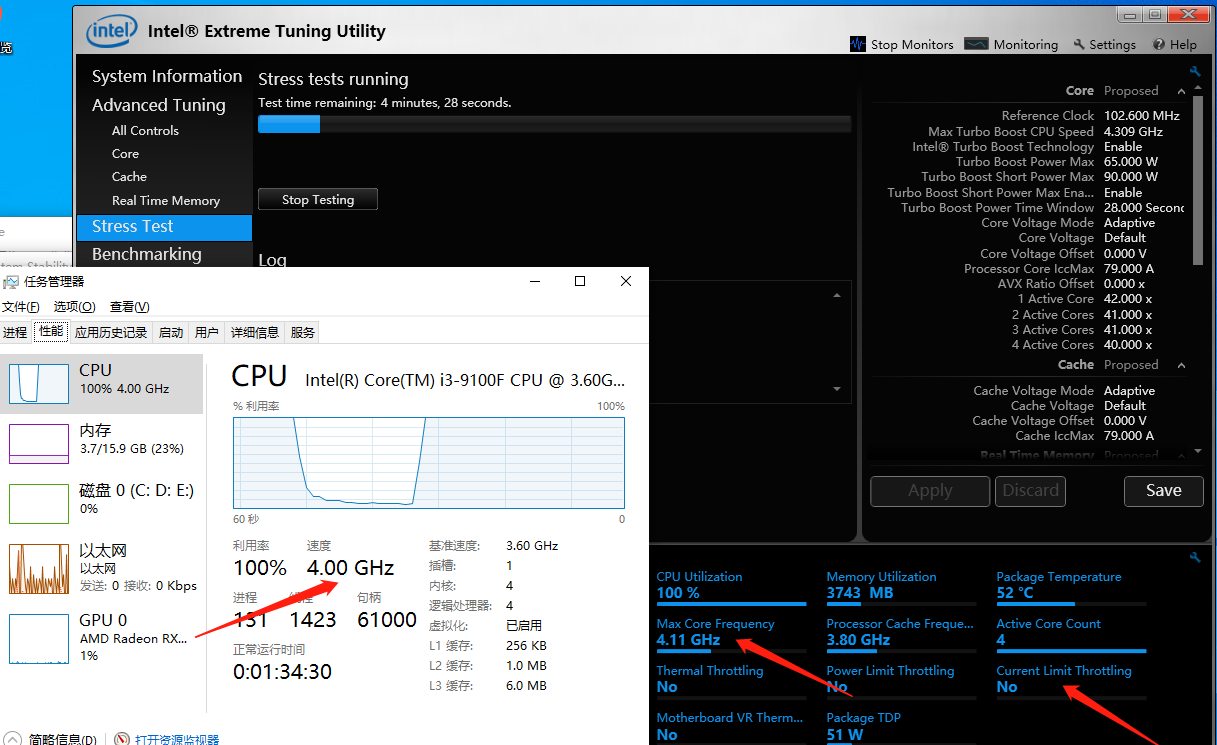Click the Active Core Count monitor

pos(1071,633)
